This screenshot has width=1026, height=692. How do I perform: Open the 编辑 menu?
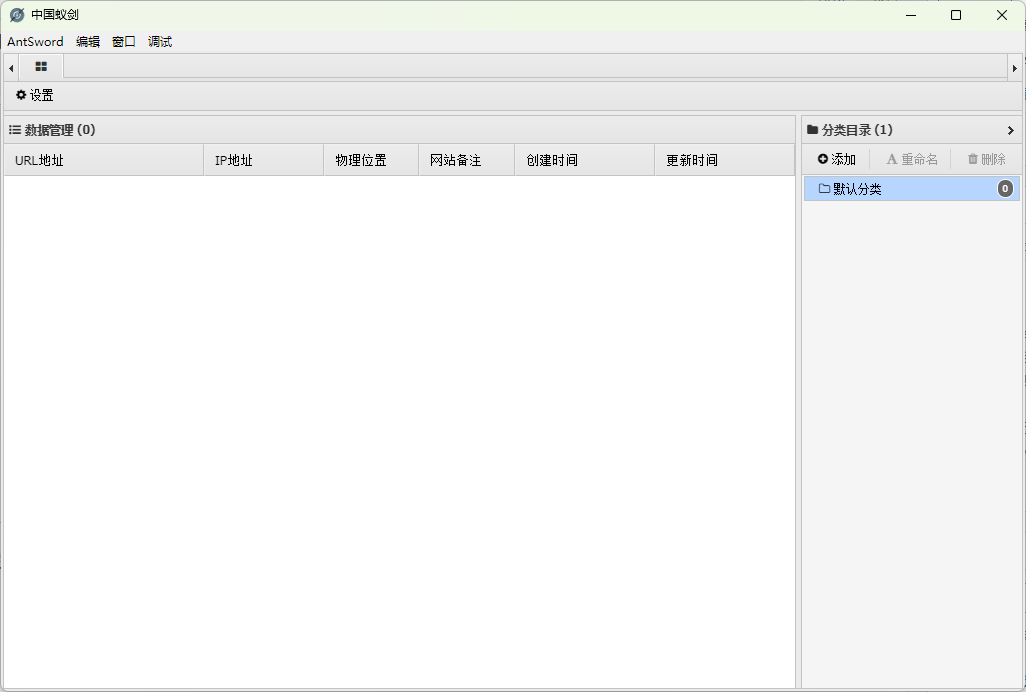point(88,42)
